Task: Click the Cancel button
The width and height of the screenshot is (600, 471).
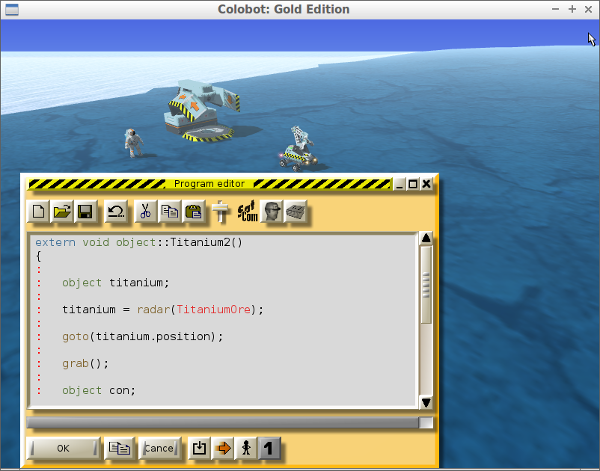Action: [x=159, y=448]
